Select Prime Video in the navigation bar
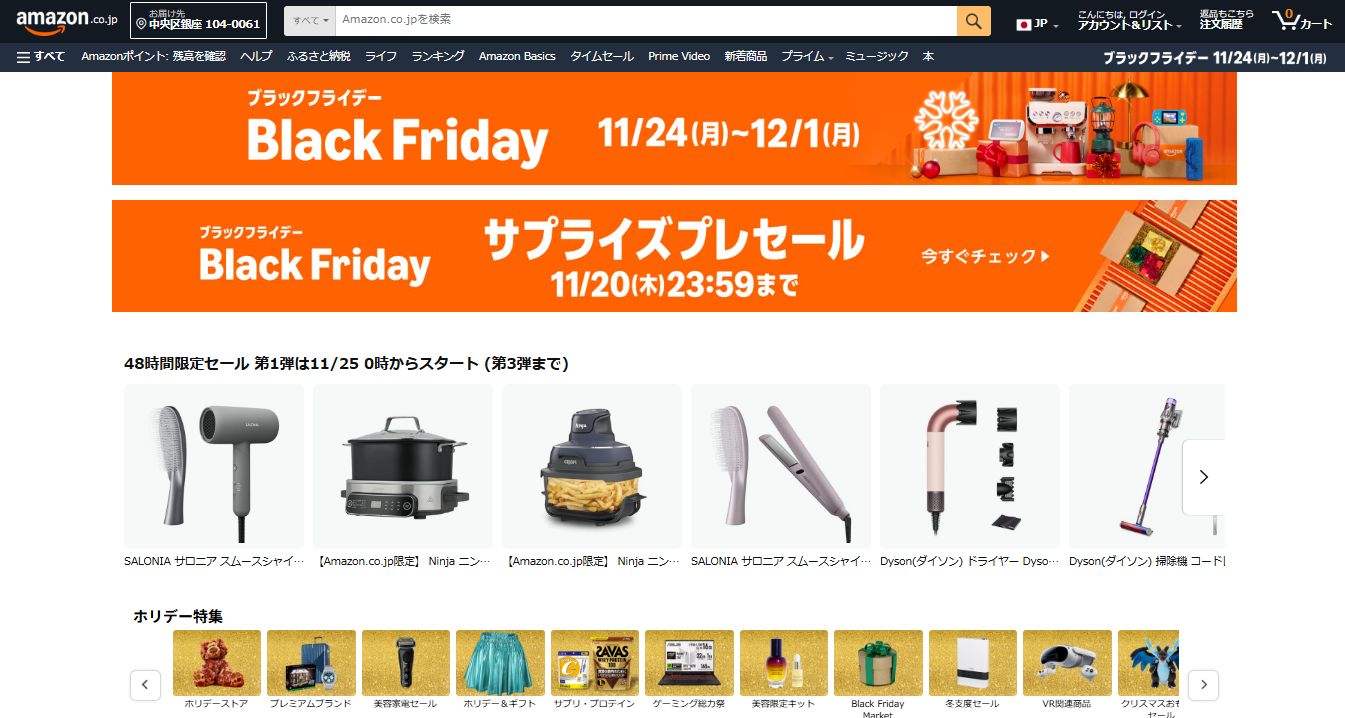Viewport: 1345px width, 718px height. [x=679, y=56]
